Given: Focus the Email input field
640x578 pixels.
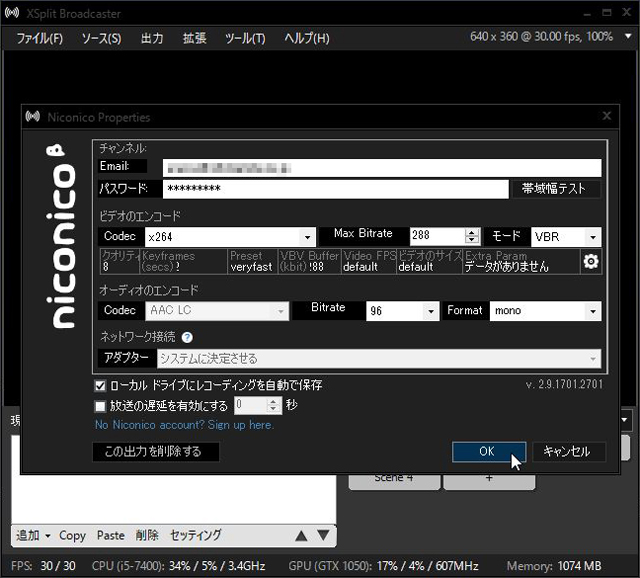Looking at the screenshot, I should [x=382, y=168].
